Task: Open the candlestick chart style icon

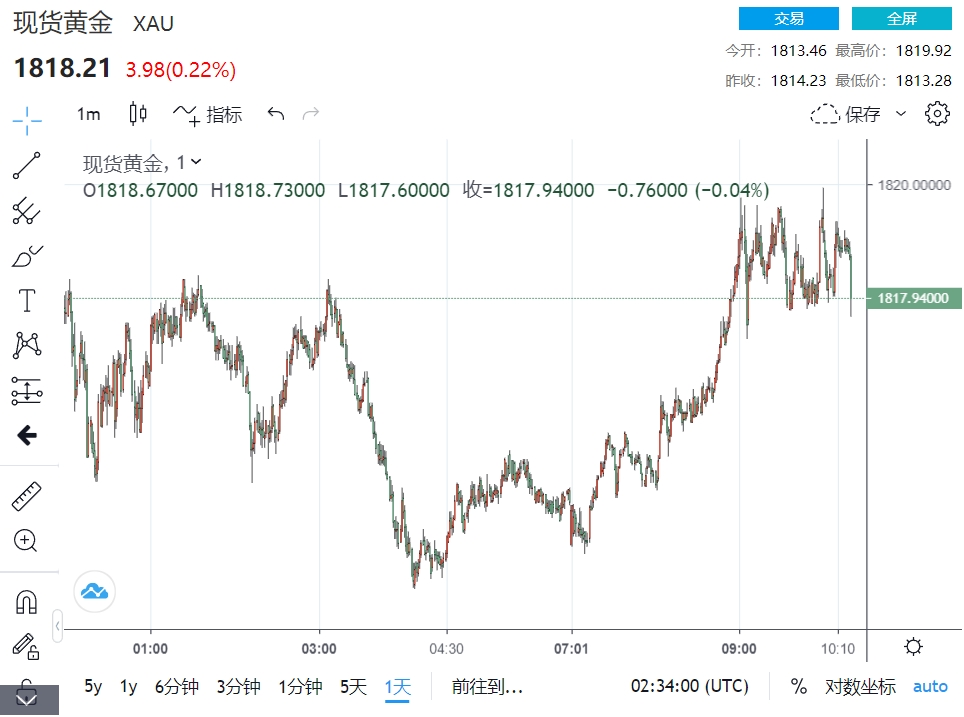Action: click(138, 114)
